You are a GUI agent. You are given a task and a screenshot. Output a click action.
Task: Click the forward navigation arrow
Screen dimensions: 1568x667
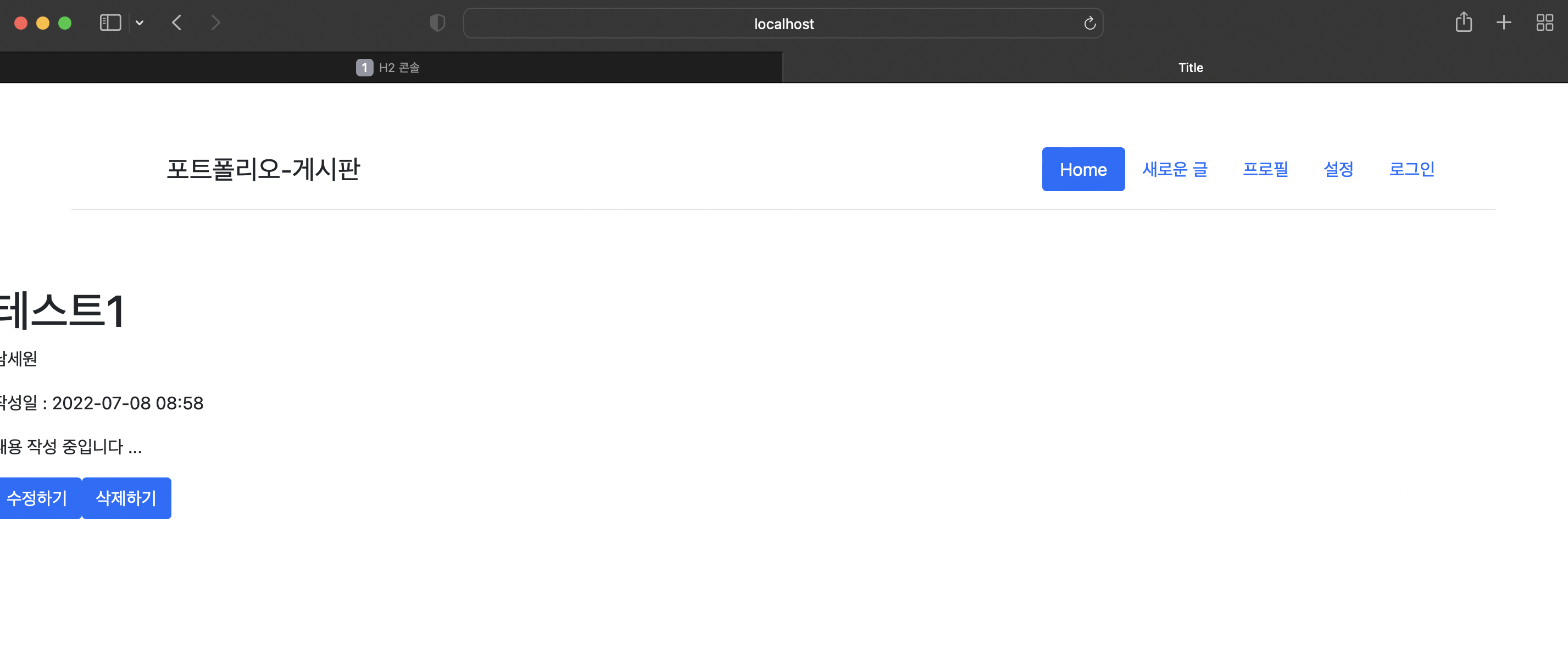pyautogui.click(x=215, y=23)
